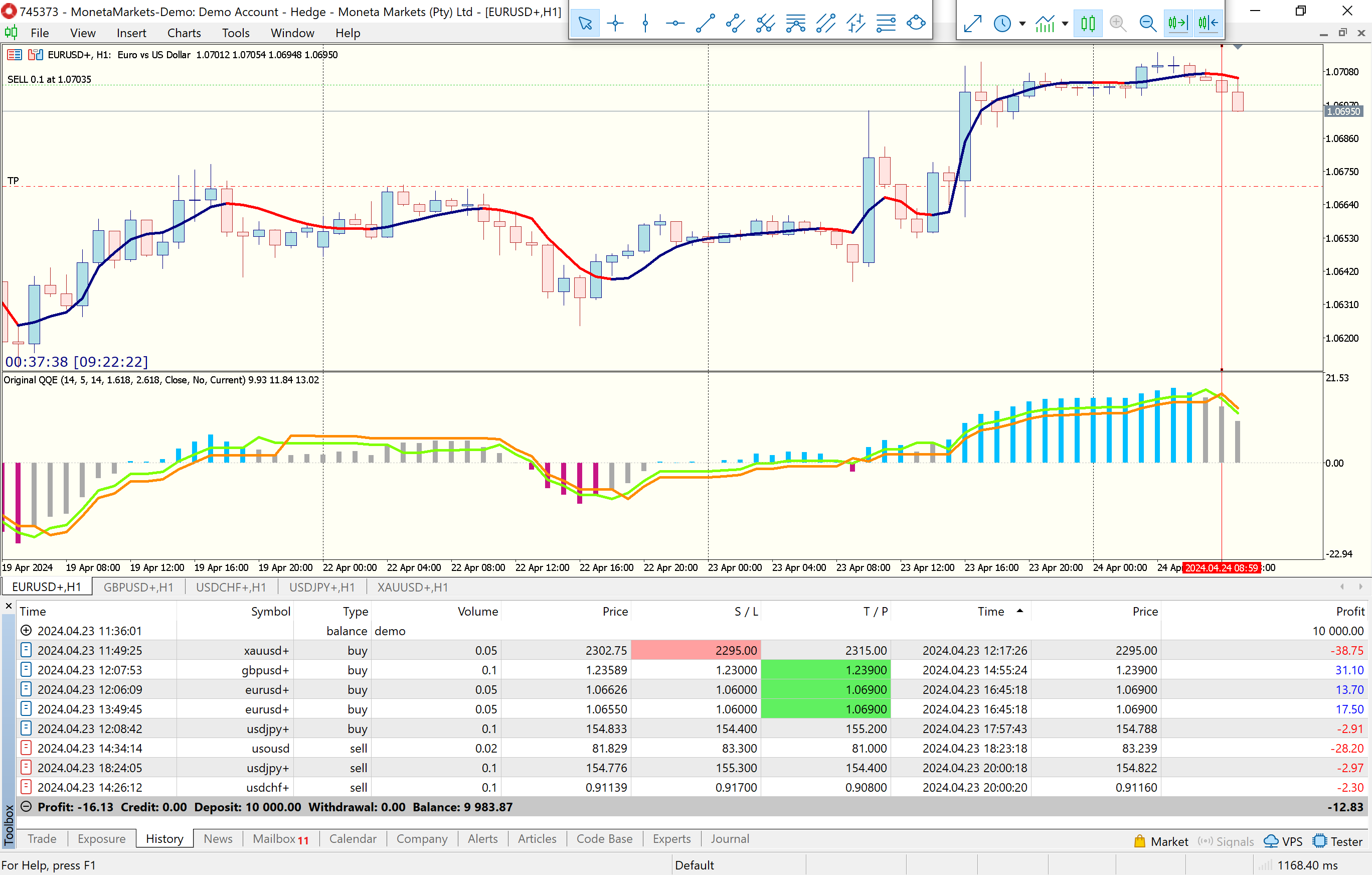Pick the vertical line drawing tool

[x=645, y=24]
